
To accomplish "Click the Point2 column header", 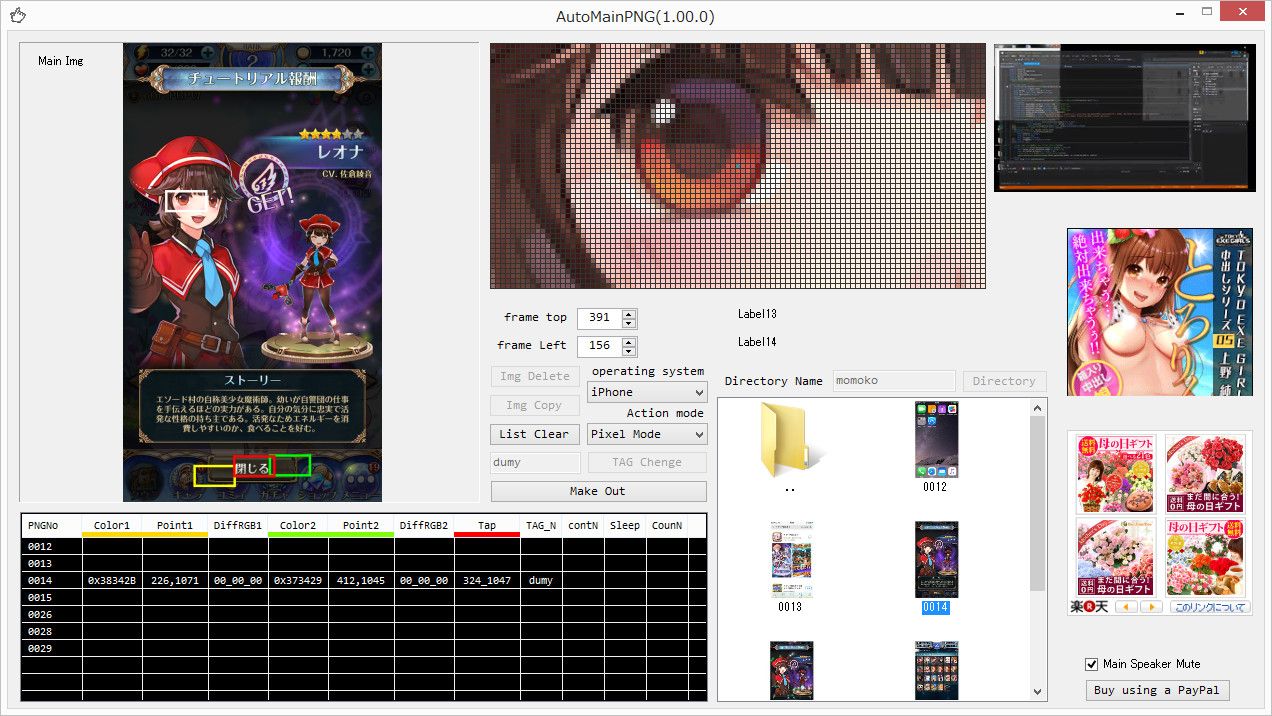I will click(361, 525).
